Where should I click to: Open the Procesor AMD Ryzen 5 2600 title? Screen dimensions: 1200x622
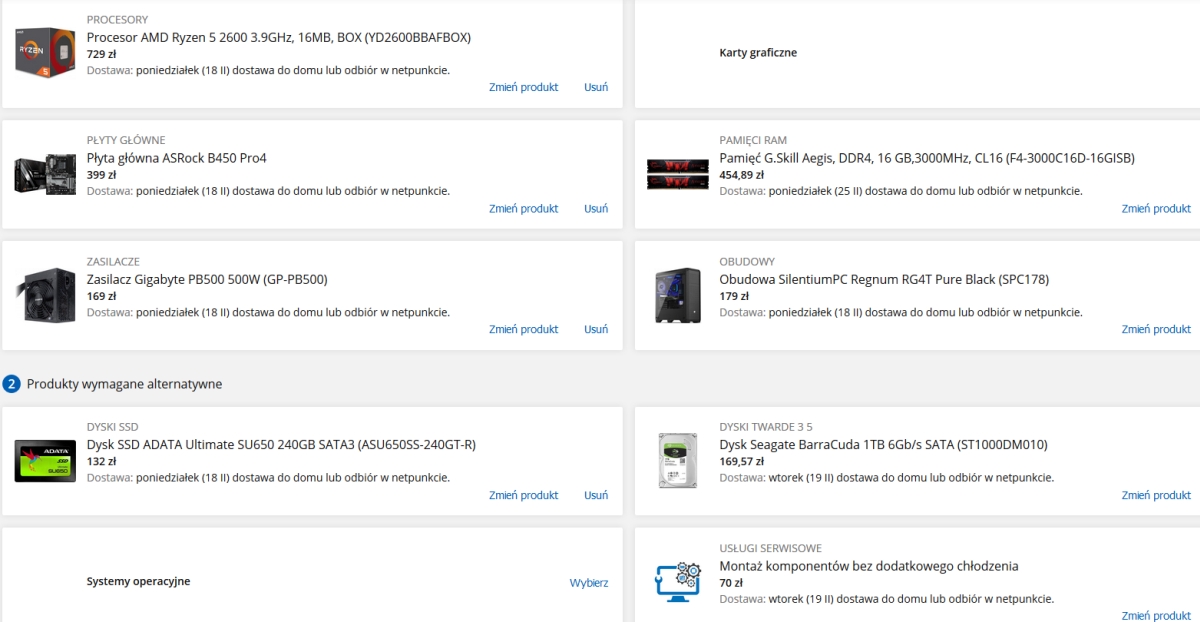click(279, 37)
